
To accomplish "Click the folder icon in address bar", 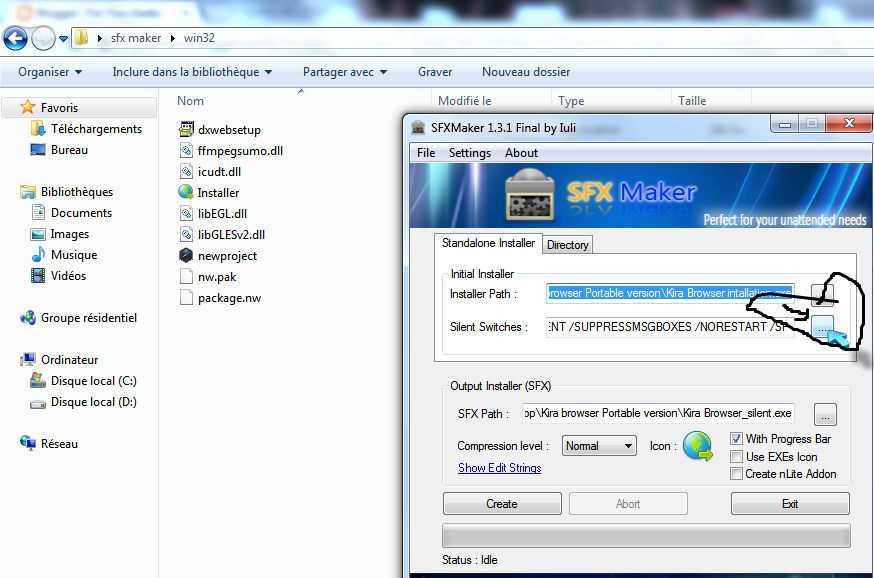I will pyautogui.click(x=81, y=38).
